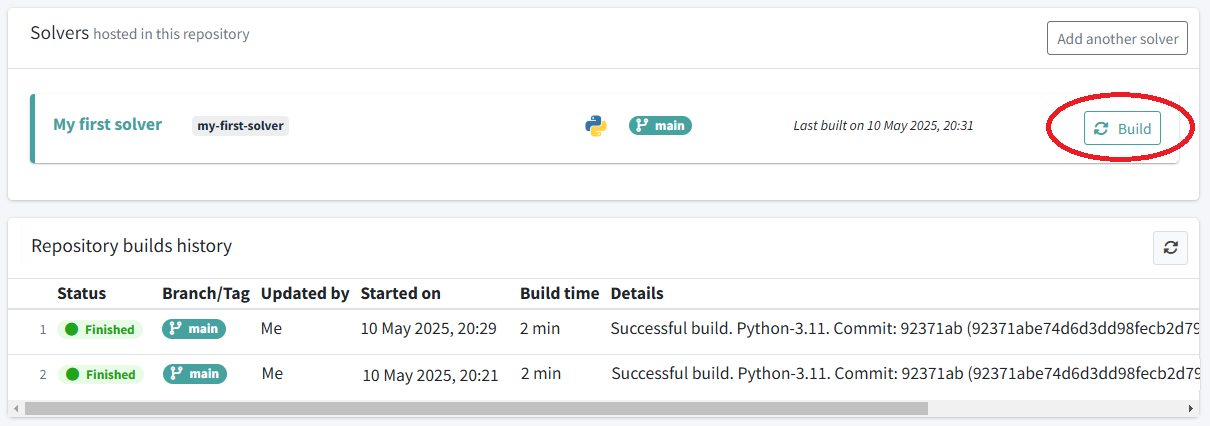1210x426 pixels.
Task: Click Last built on 10 May 2025, 20:31
Action: coord(883,126)
